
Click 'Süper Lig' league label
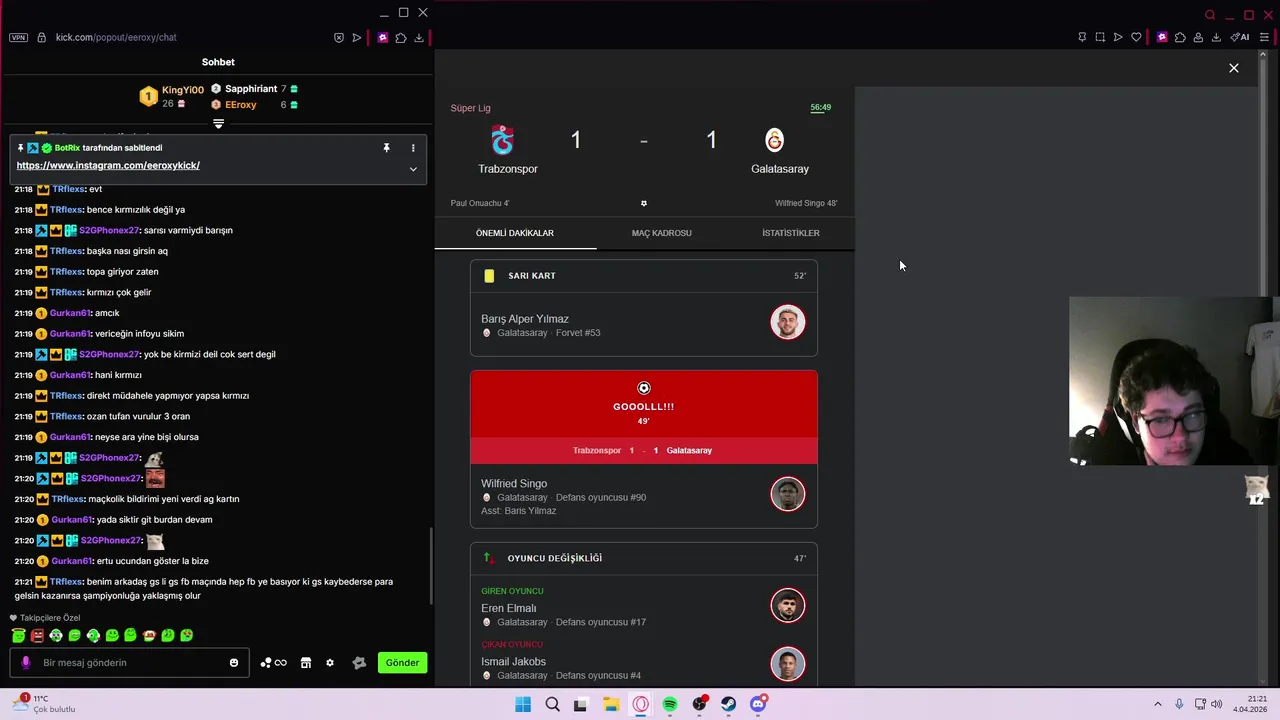click(x=470, y=108)
